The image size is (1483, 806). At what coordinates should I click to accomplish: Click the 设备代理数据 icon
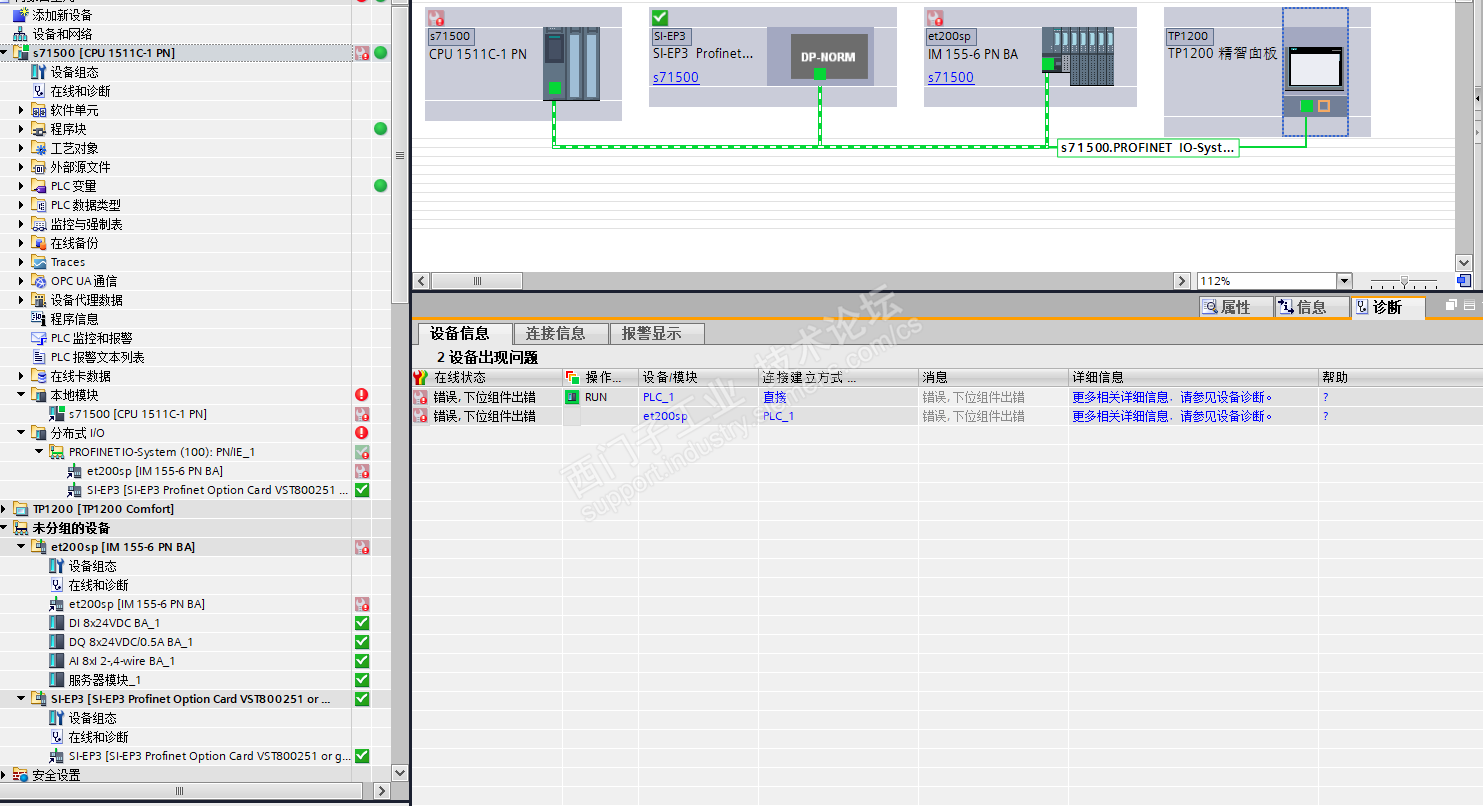(40, 300)
